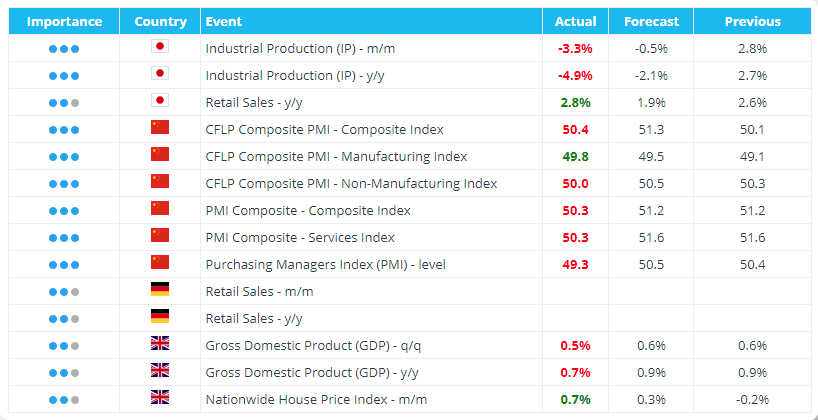Viewport: 818px width, 420px height.
Task: Click China flag for CFLP Composite Index
Action: point(159,128)
